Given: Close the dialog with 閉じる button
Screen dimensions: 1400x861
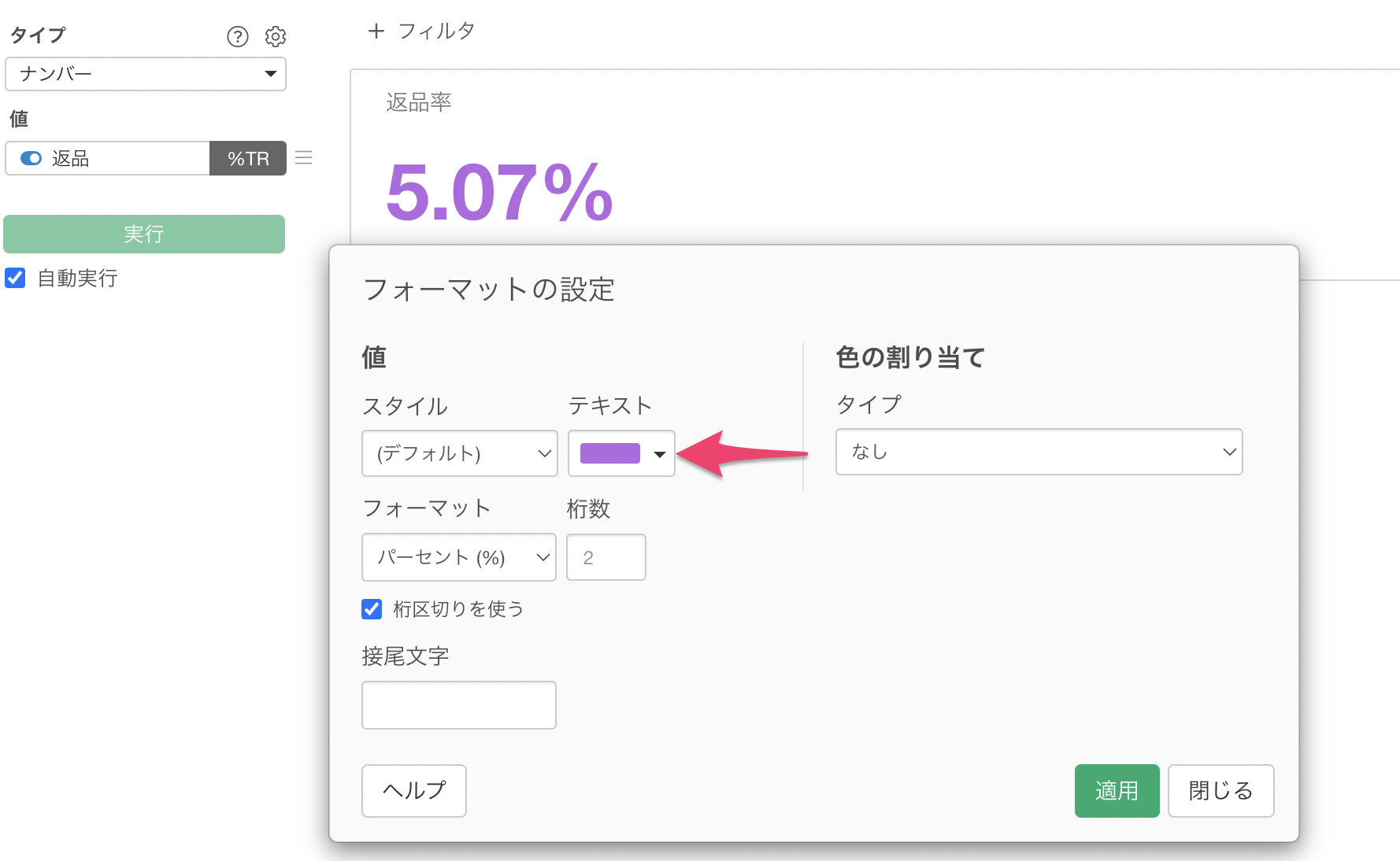Looking at the screenshot, I should tap(1220, 791).
